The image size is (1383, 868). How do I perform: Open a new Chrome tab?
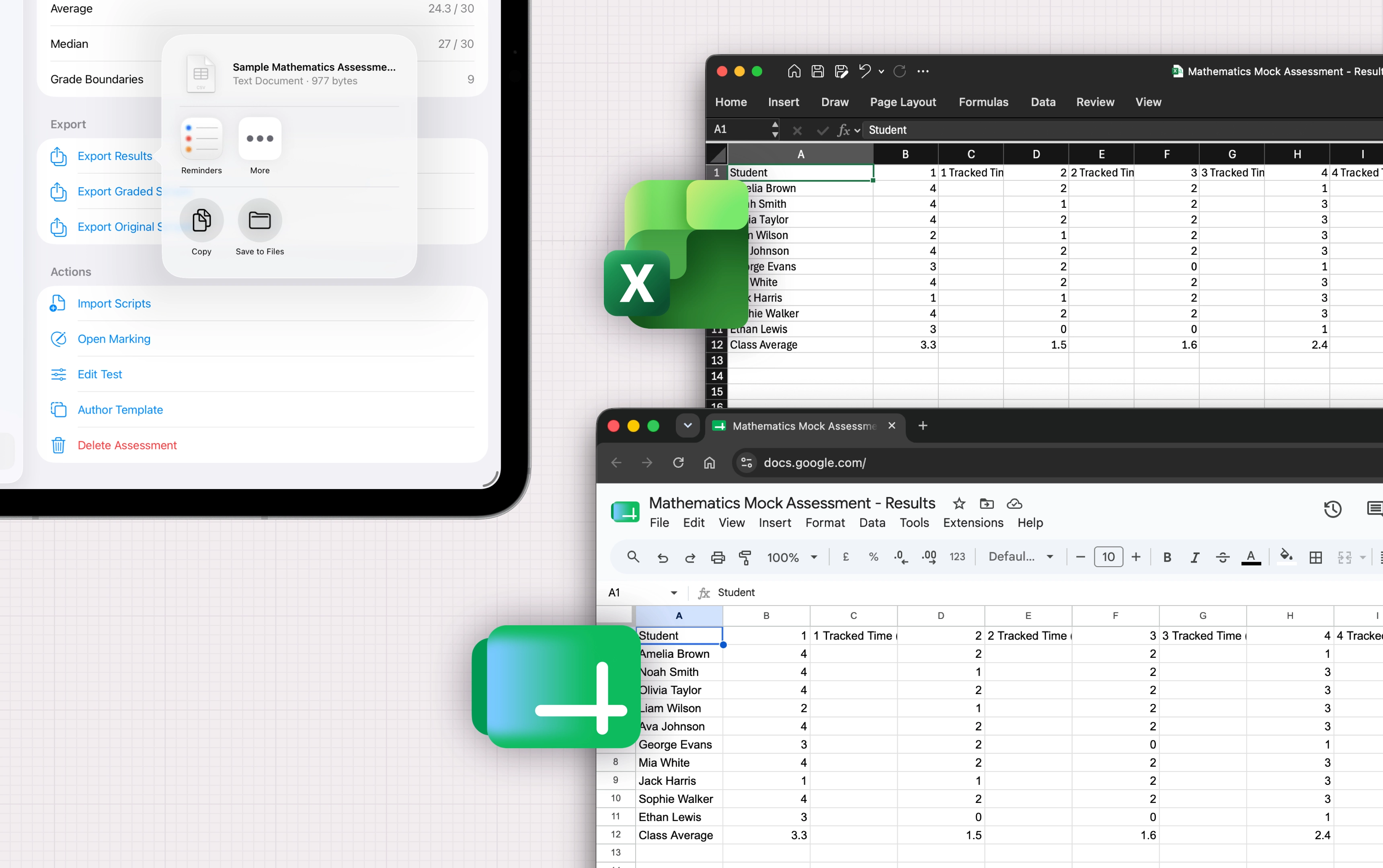922,426
